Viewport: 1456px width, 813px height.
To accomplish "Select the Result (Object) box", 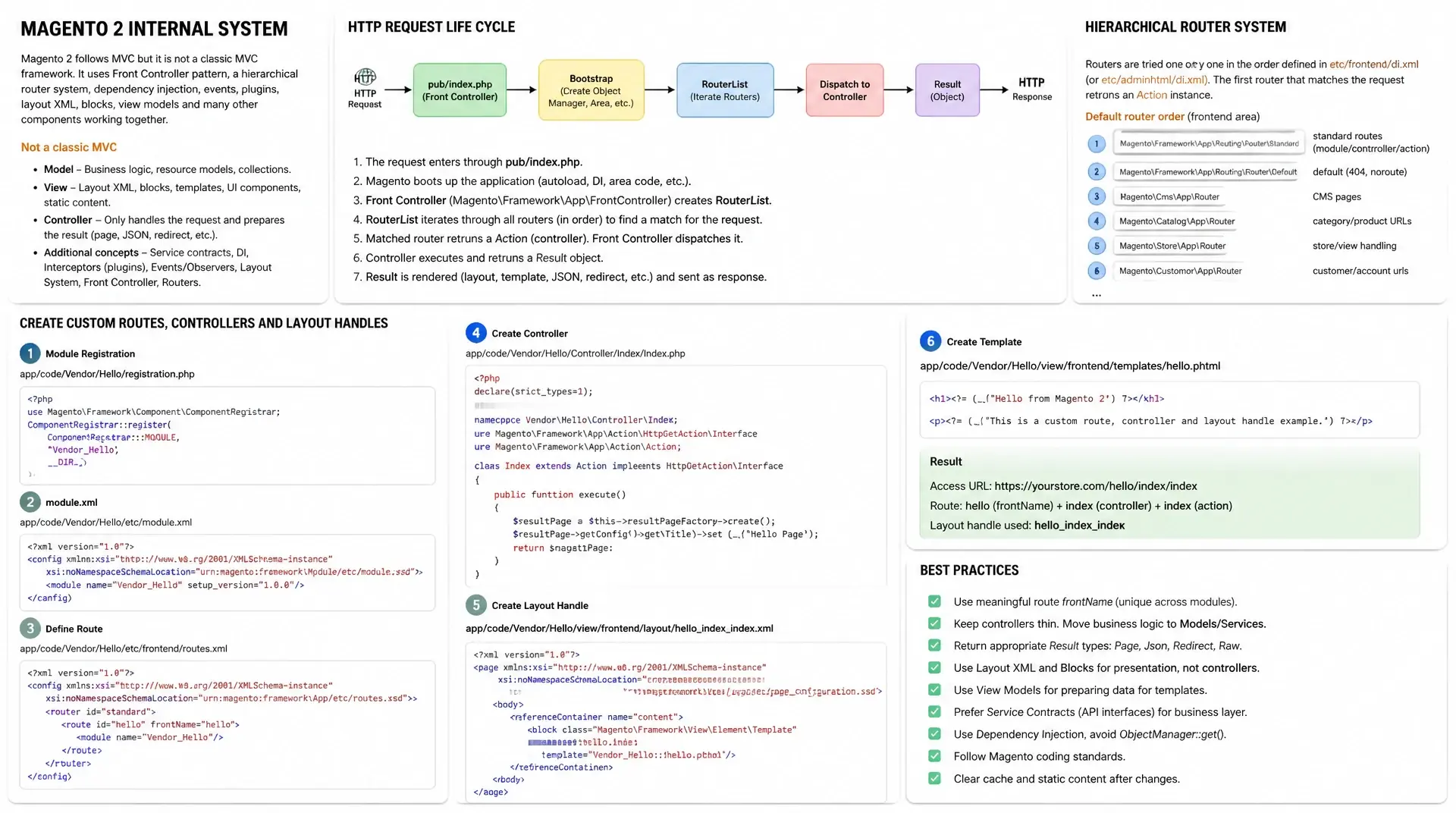I will [x=947, y=90].
